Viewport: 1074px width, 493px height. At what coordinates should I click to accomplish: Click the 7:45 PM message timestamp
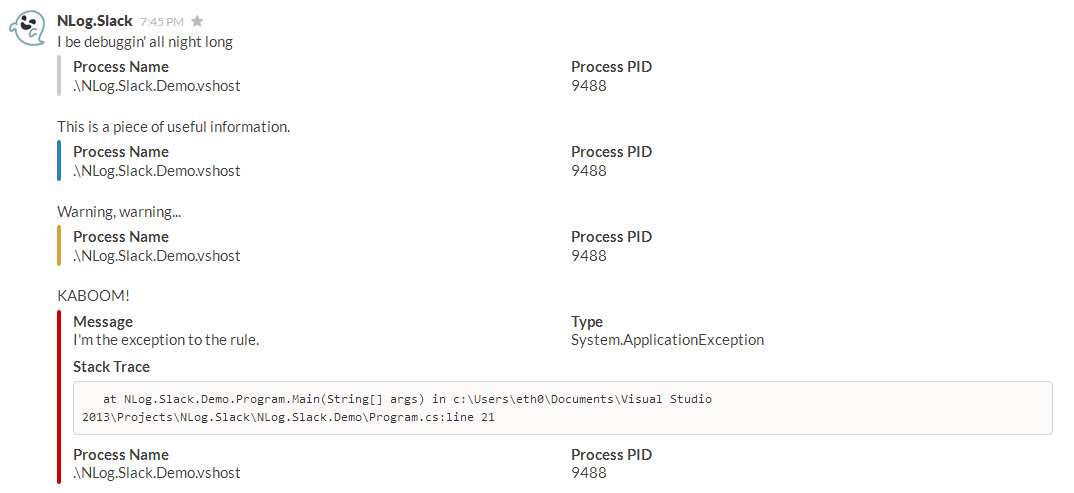[x=162, y=21]
